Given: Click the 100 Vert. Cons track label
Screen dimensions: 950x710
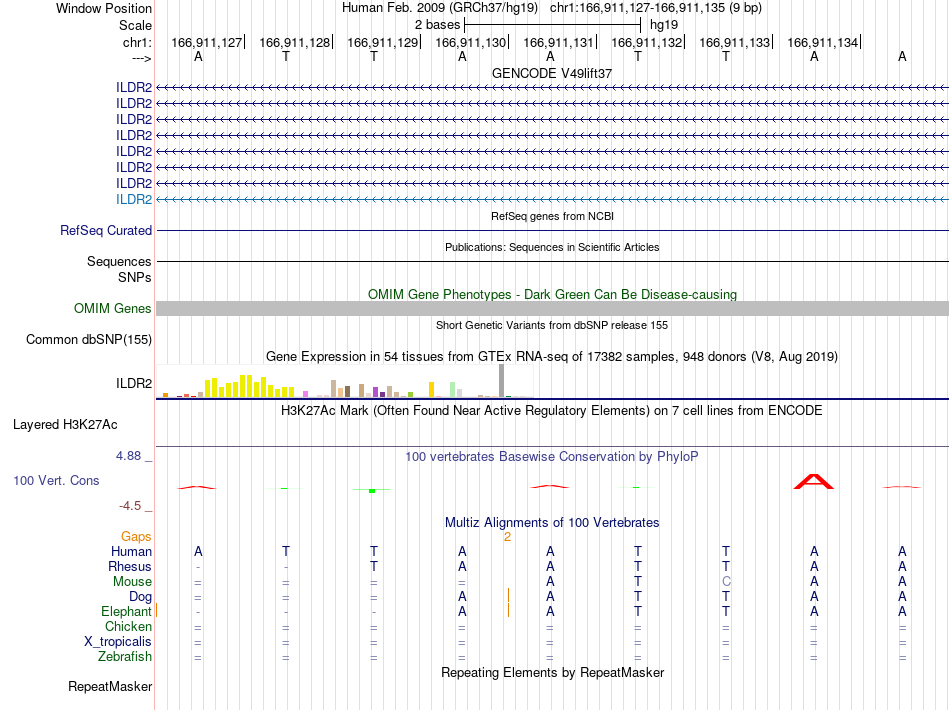Looking at the screenshot, I should (x=56, y=480).
